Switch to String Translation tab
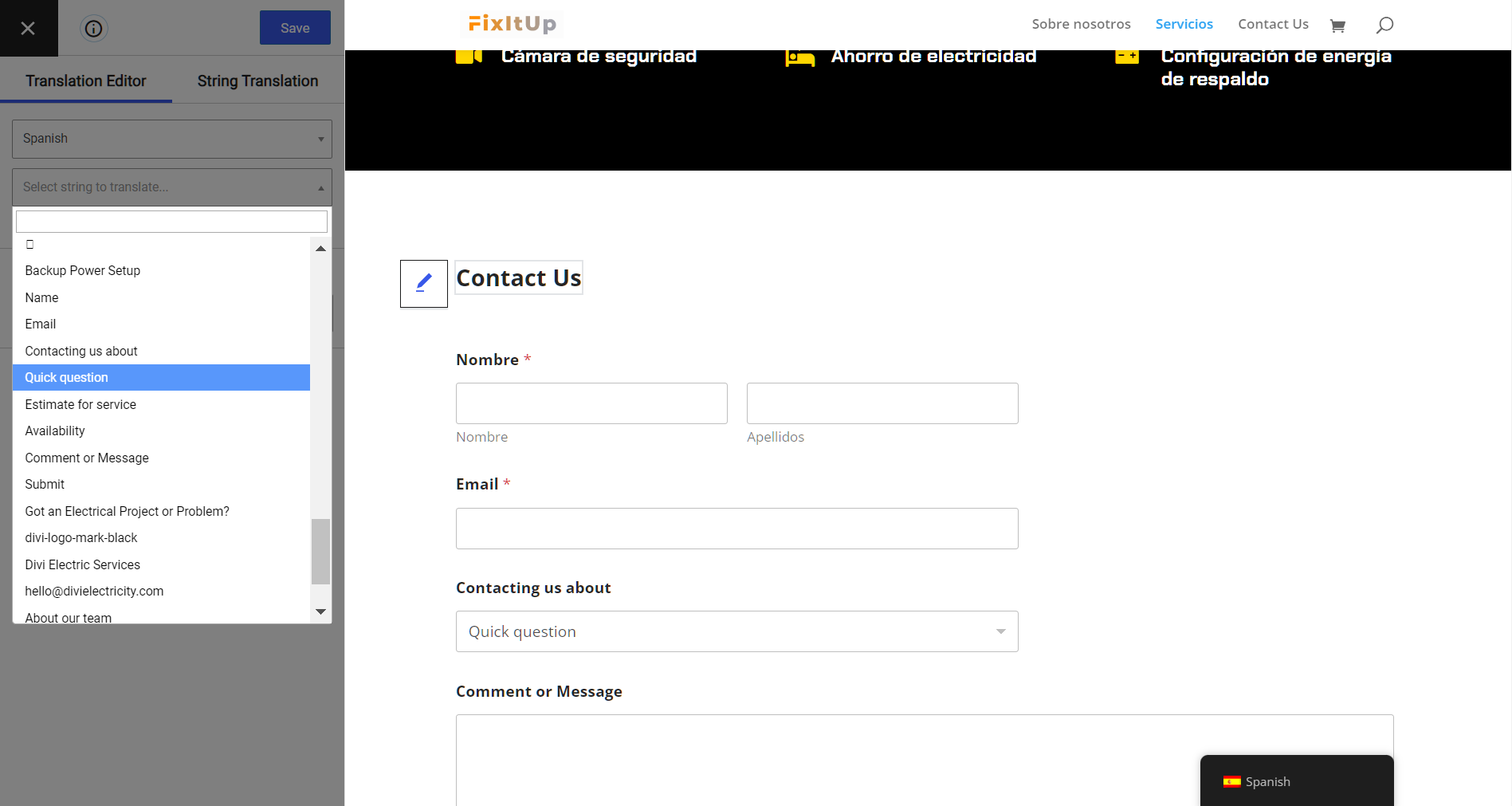The image size is (1512, 806). 257,81
